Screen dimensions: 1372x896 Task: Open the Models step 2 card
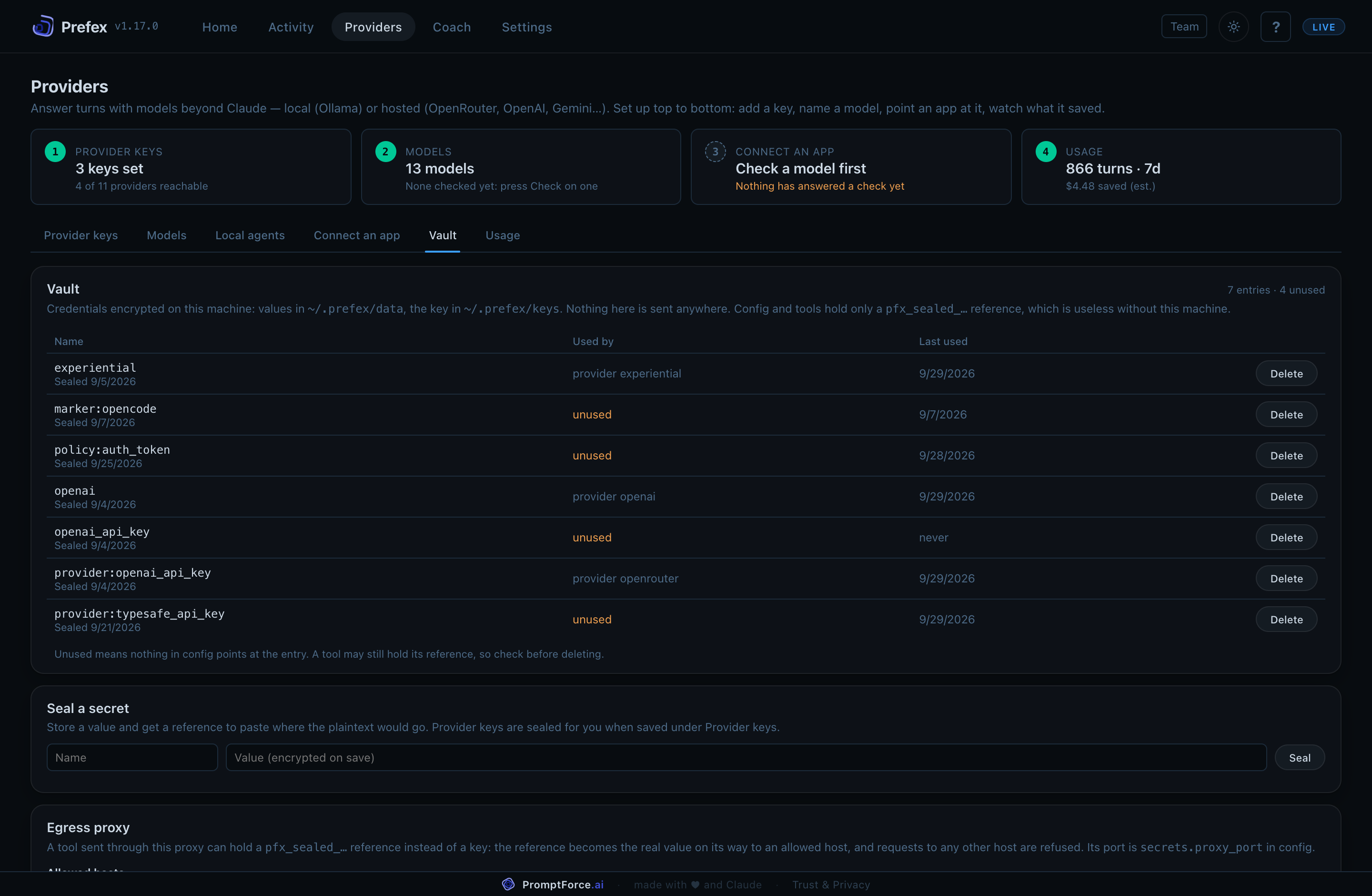point(521,167)
